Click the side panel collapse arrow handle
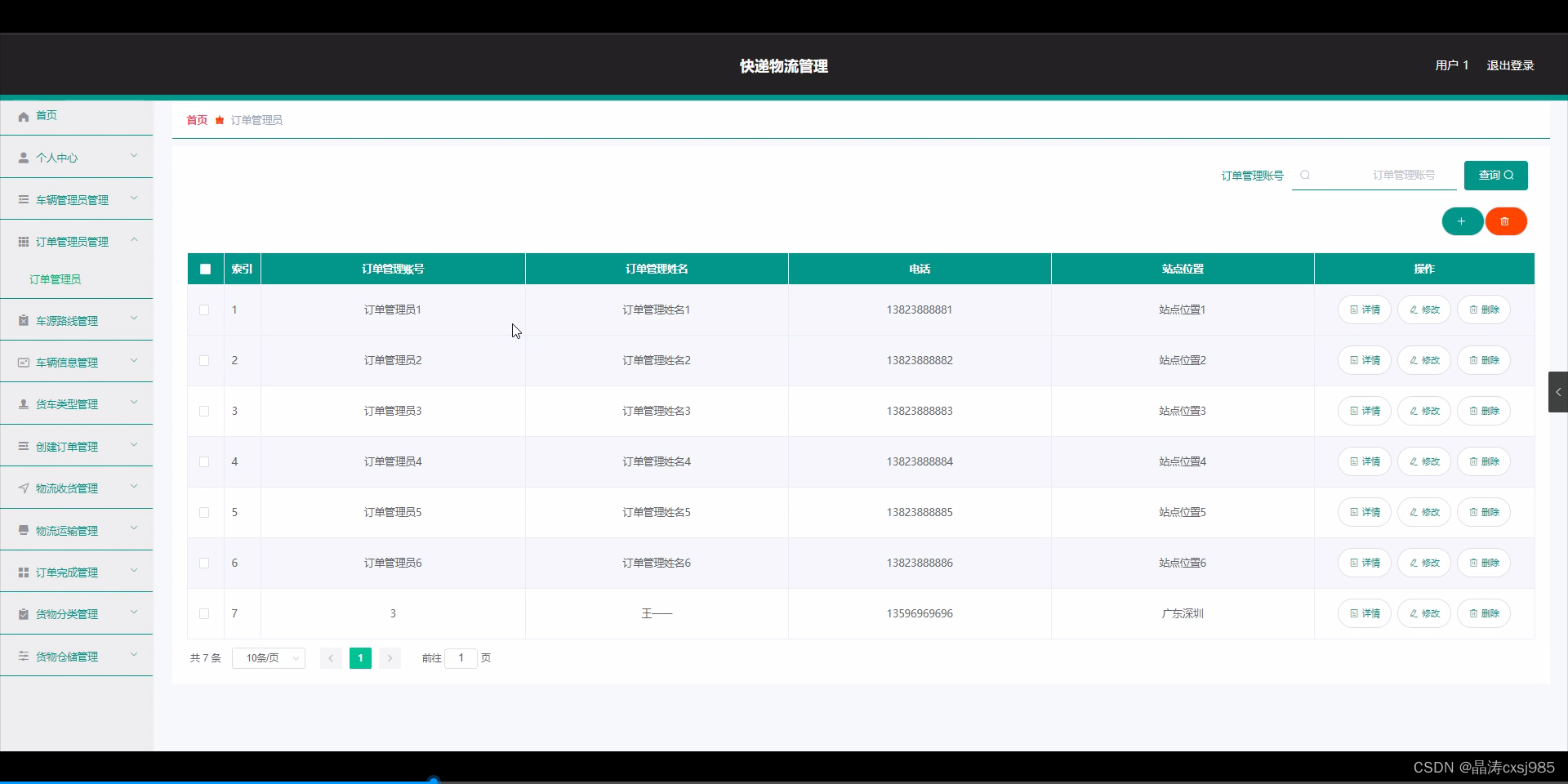 coord(1558,392)
